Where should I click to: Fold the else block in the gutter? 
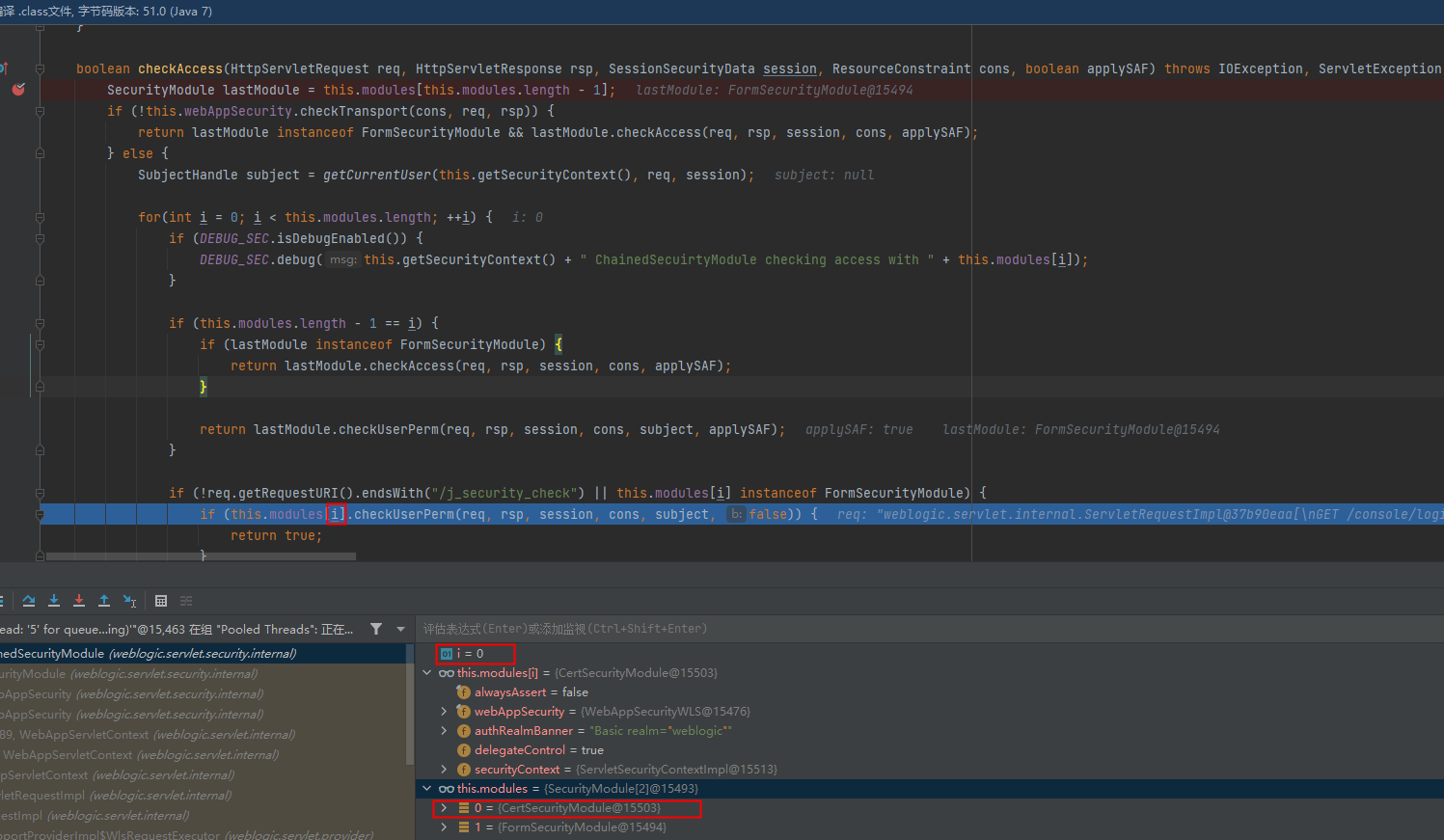click(x=40, y=153)
